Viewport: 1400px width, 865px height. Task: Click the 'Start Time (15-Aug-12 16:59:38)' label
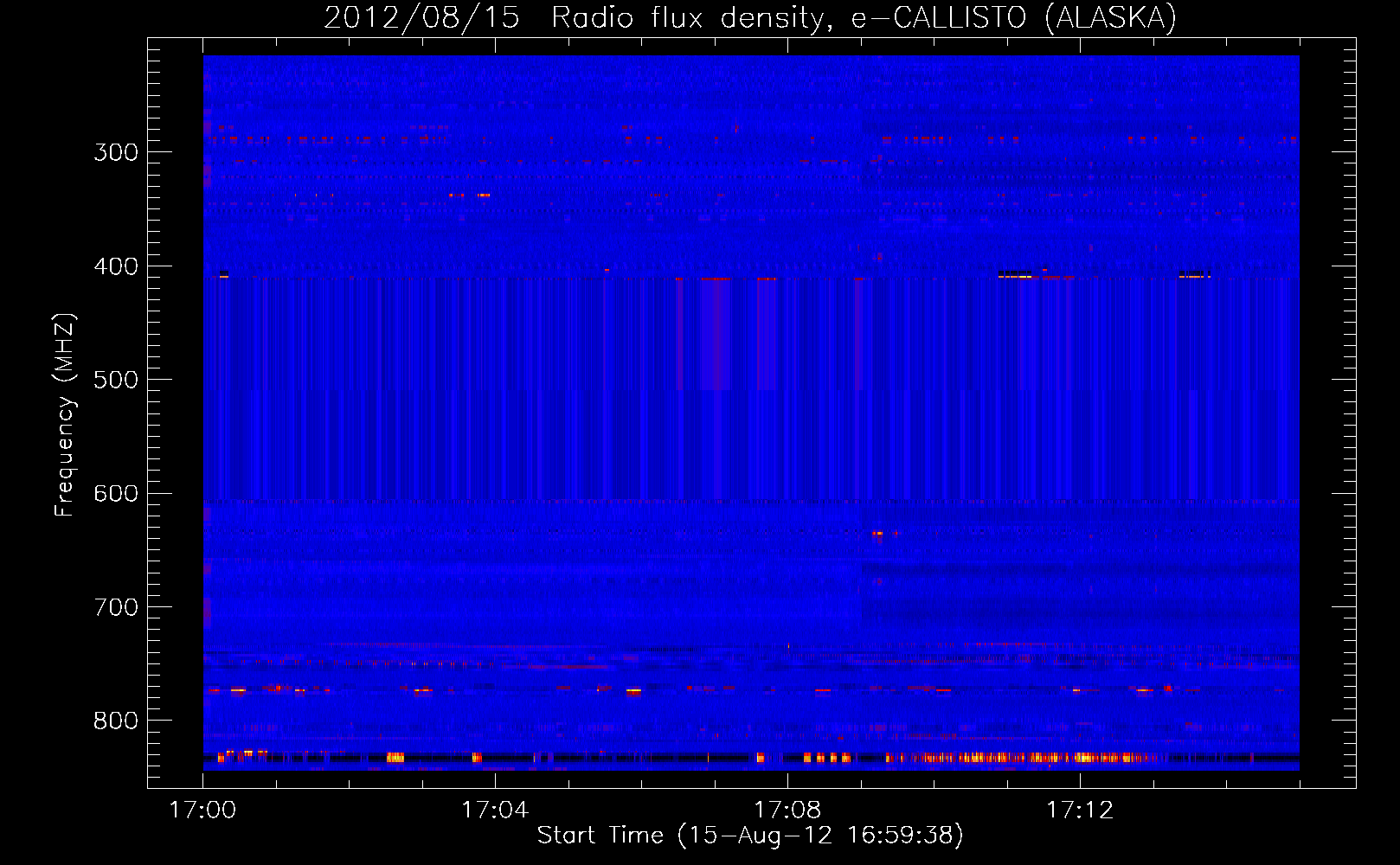tap(750, 836)
